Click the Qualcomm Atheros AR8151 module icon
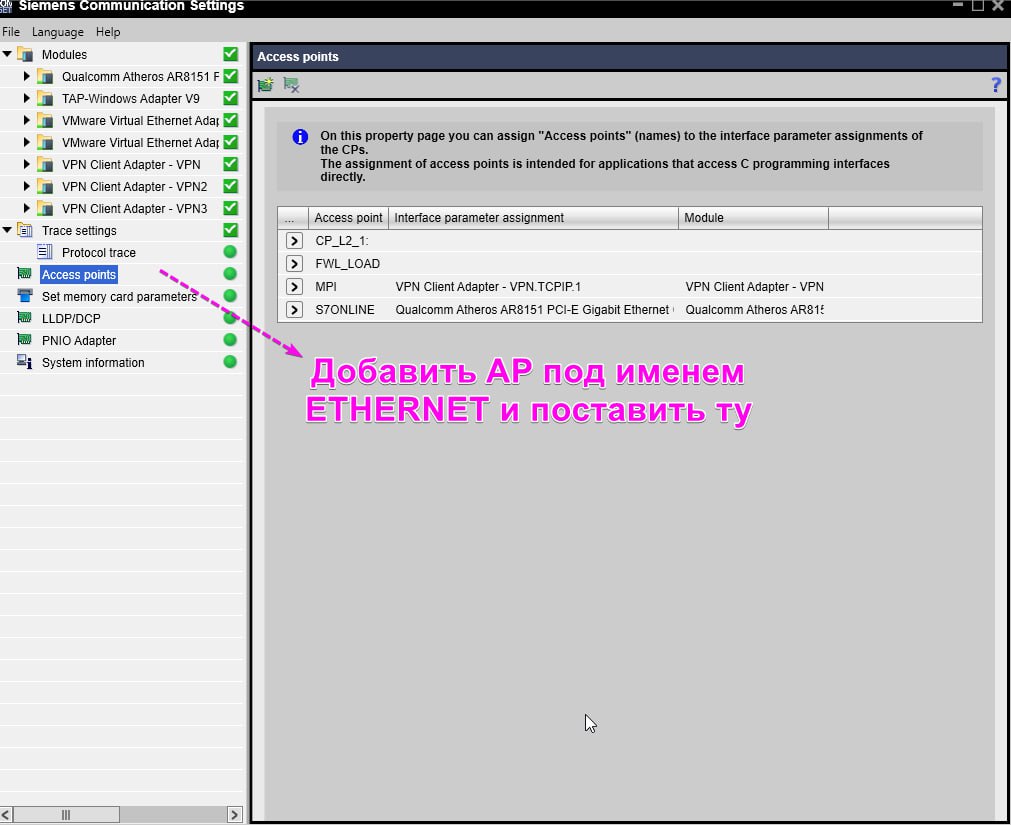 [45, 77]
